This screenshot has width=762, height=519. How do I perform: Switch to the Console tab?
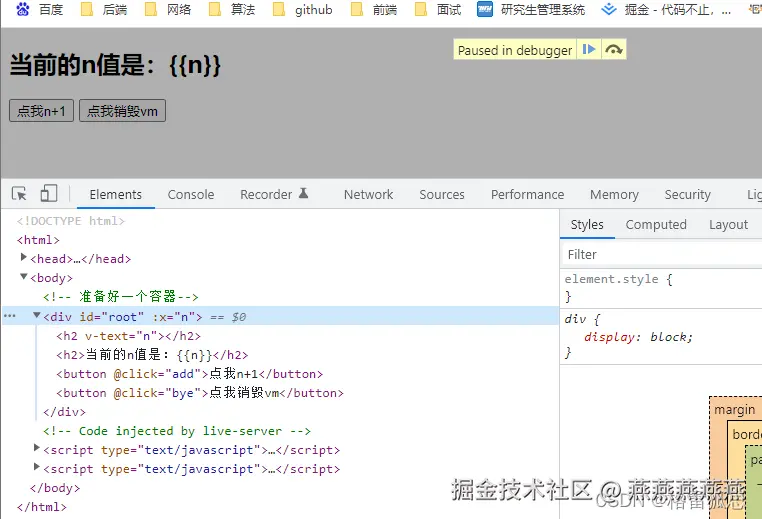click(x=191, y=194)
